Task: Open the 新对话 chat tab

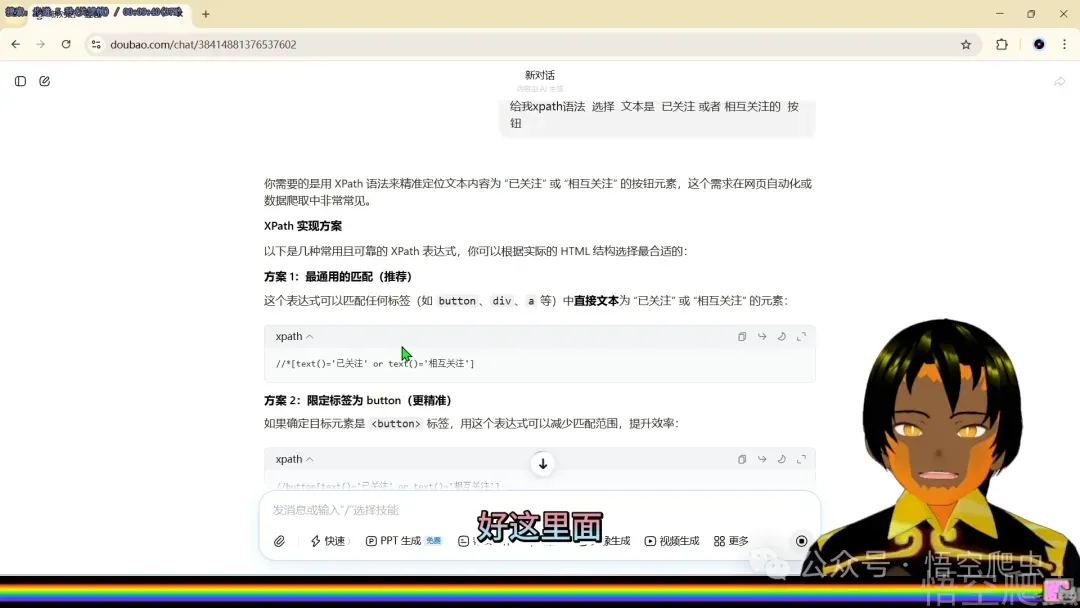Action: [x=539, y=74]
